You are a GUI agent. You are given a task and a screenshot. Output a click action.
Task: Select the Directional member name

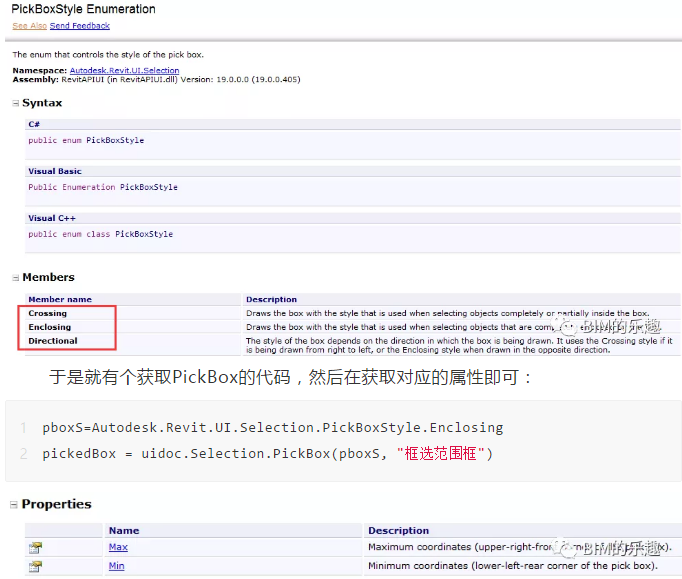[x=53, y=341]
